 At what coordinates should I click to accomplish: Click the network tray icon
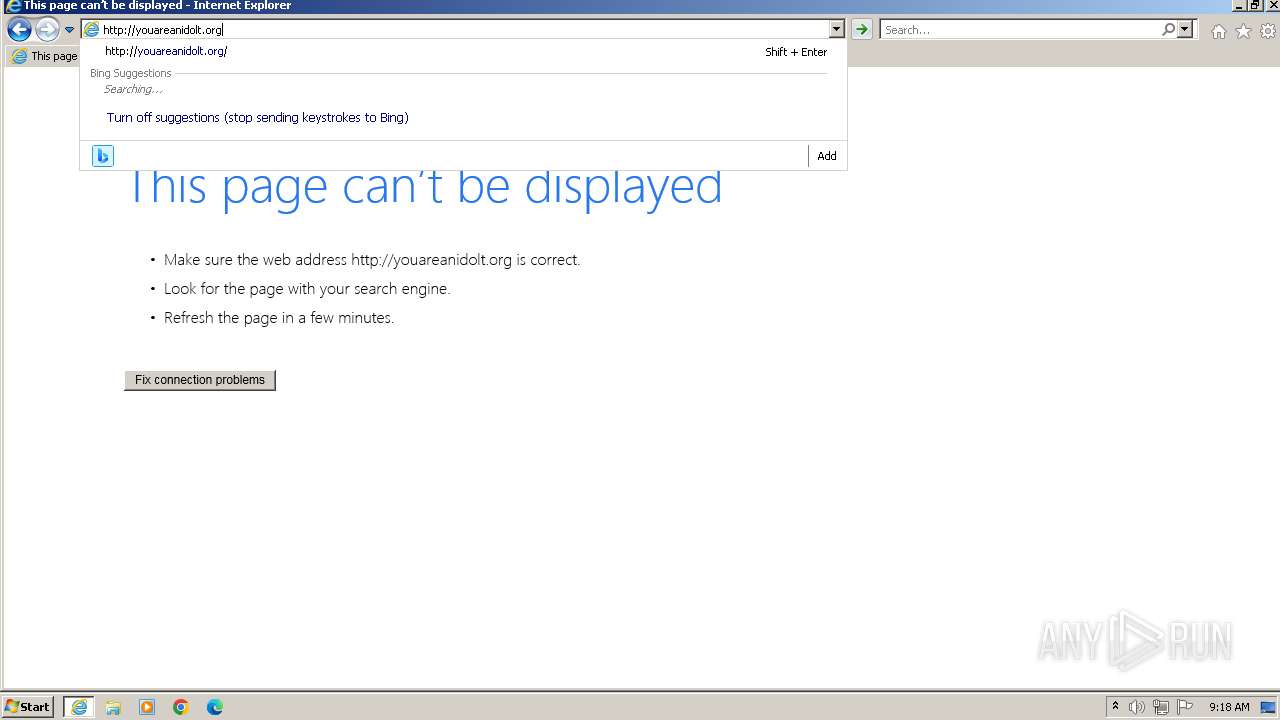(x=1161, y=707)
